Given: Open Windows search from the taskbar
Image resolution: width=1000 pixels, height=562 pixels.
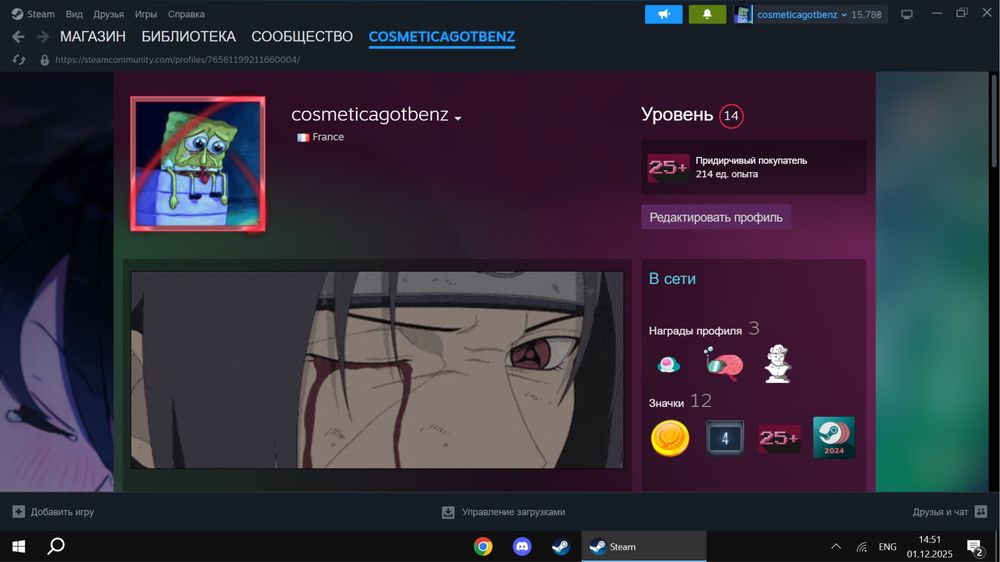Looking at the screenshot, I should coord(56,546).
